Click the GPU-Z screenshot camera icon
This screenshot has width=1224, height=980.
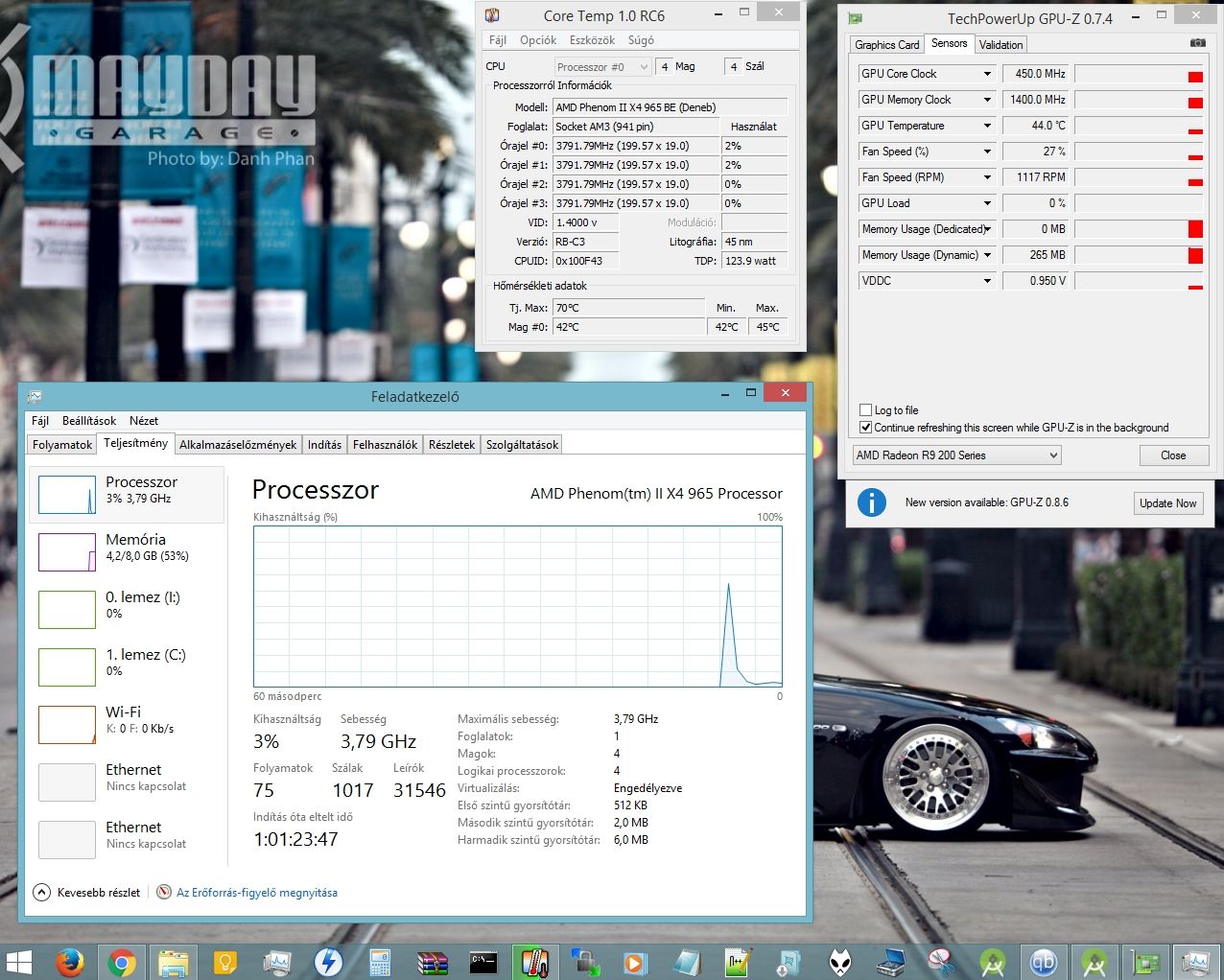[x=1197, y=43]
